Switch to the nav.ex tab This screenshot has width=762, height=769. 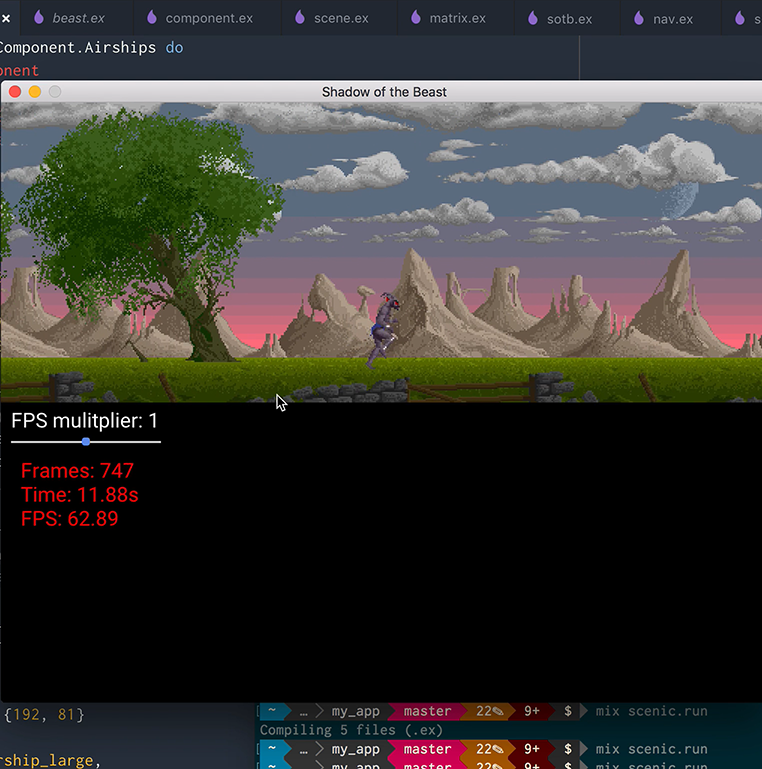672,19
